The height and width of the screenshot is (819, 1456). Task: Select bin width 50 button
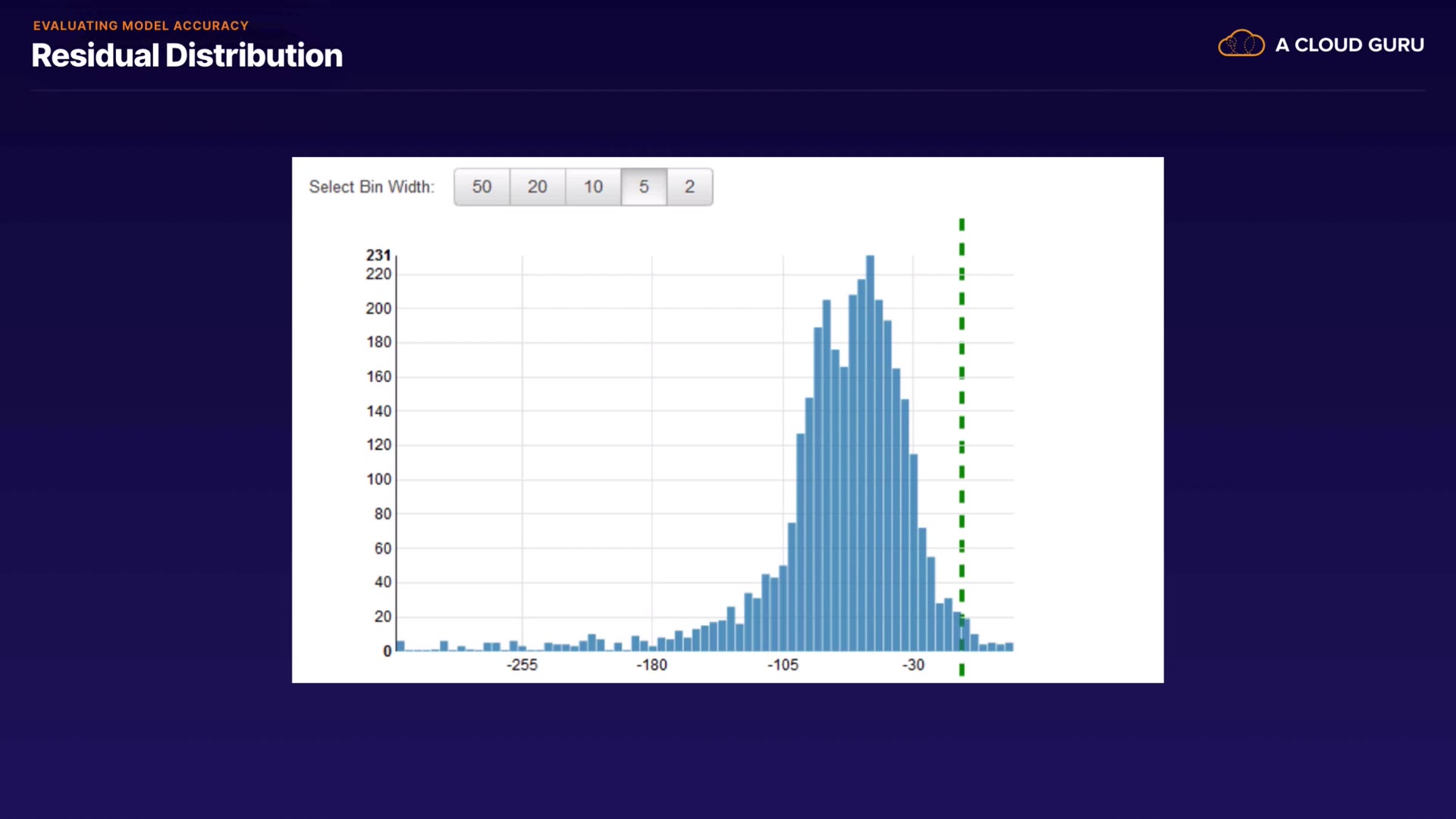click(x=482, y=187)
